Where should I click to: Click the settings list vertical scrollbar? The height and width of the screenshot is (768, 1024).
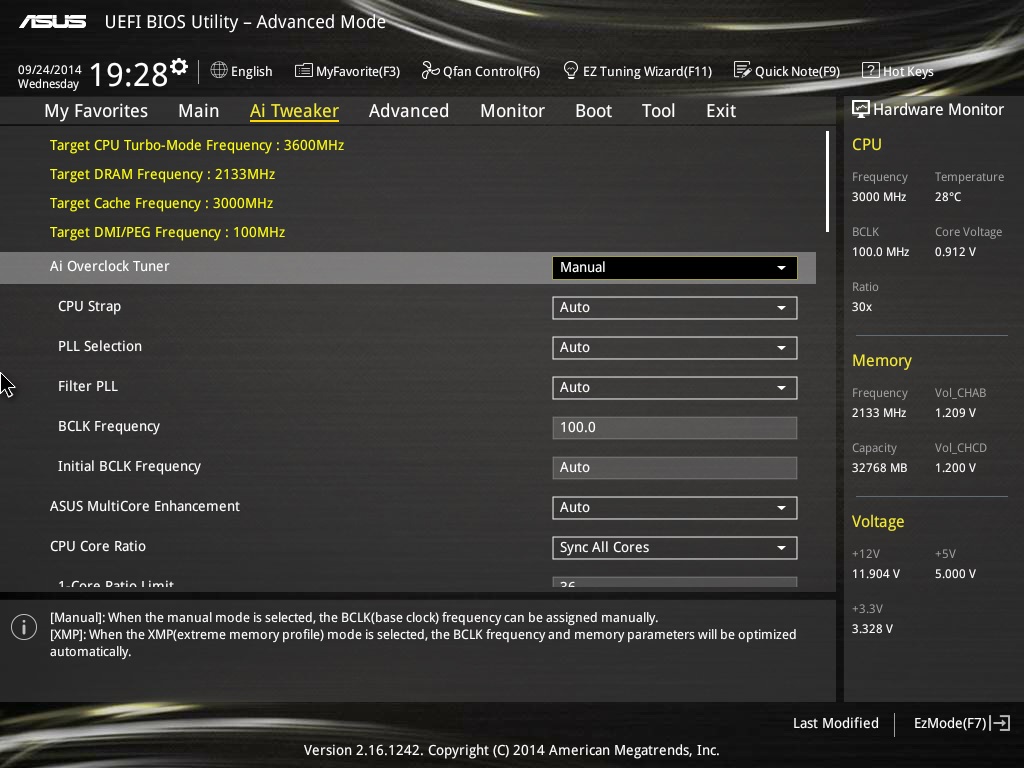(x=827, y=182)
